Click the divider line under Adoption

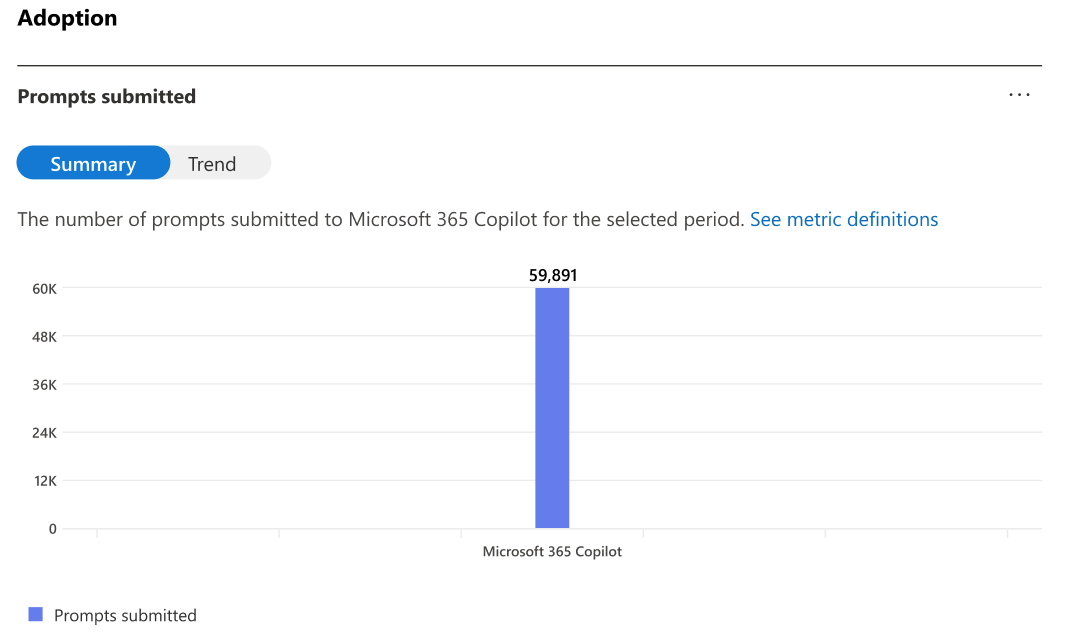click(x=529, y=66)
